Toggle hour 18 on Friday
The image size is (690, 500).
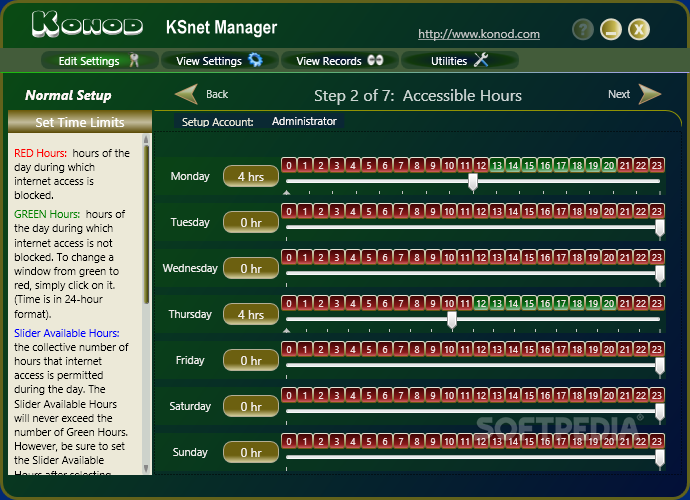577,349
